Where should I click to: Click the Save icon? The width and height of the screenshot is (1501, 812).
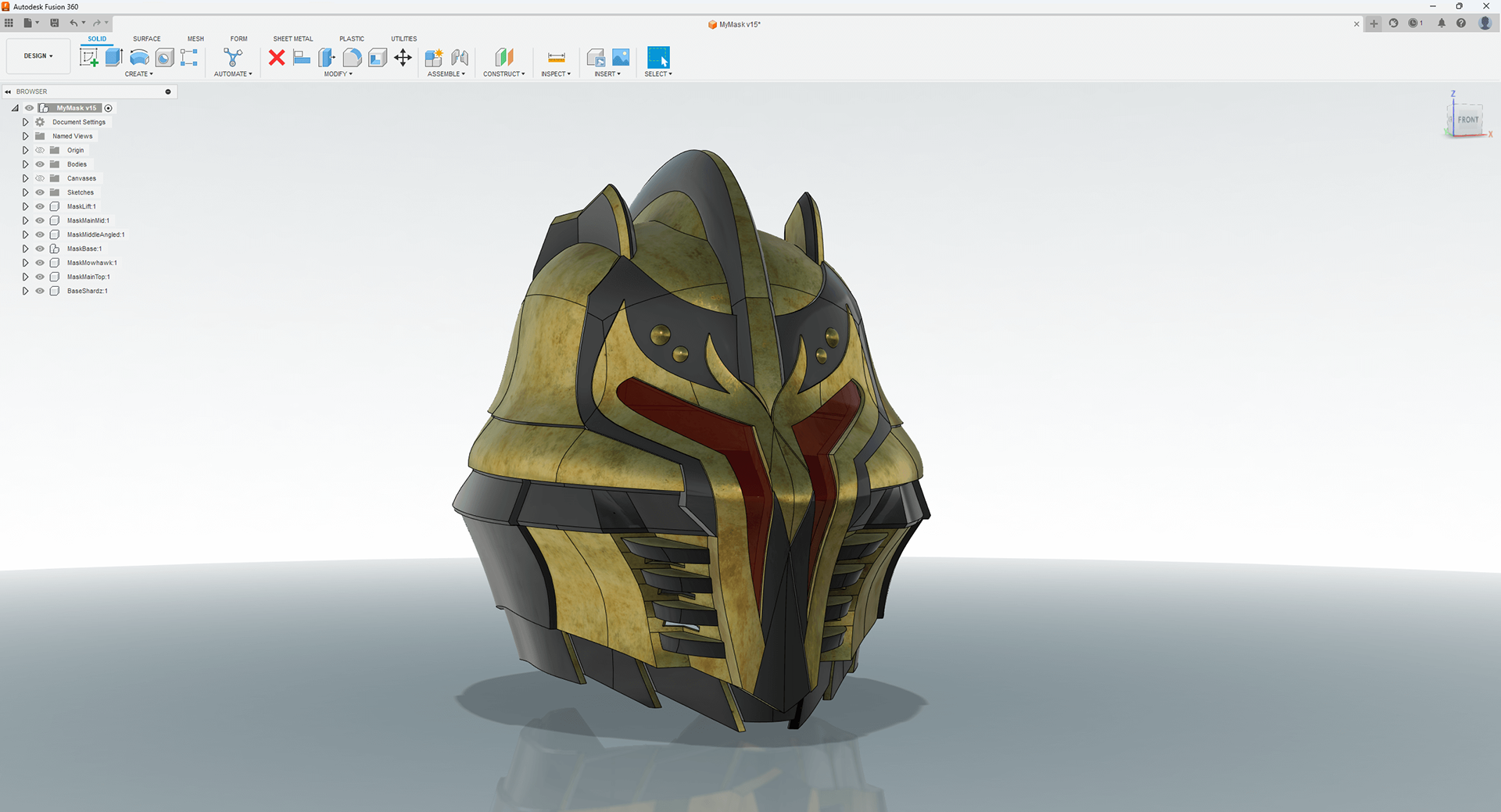[54, 23]
